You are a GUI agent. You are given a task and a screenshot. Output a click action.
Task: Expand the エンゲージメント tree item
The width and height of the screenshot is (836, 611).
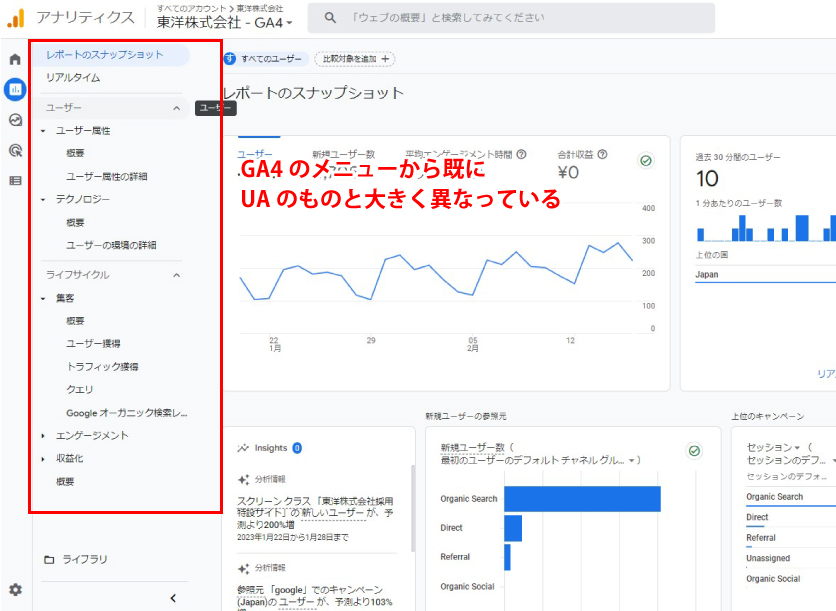[x=43, y=436]
